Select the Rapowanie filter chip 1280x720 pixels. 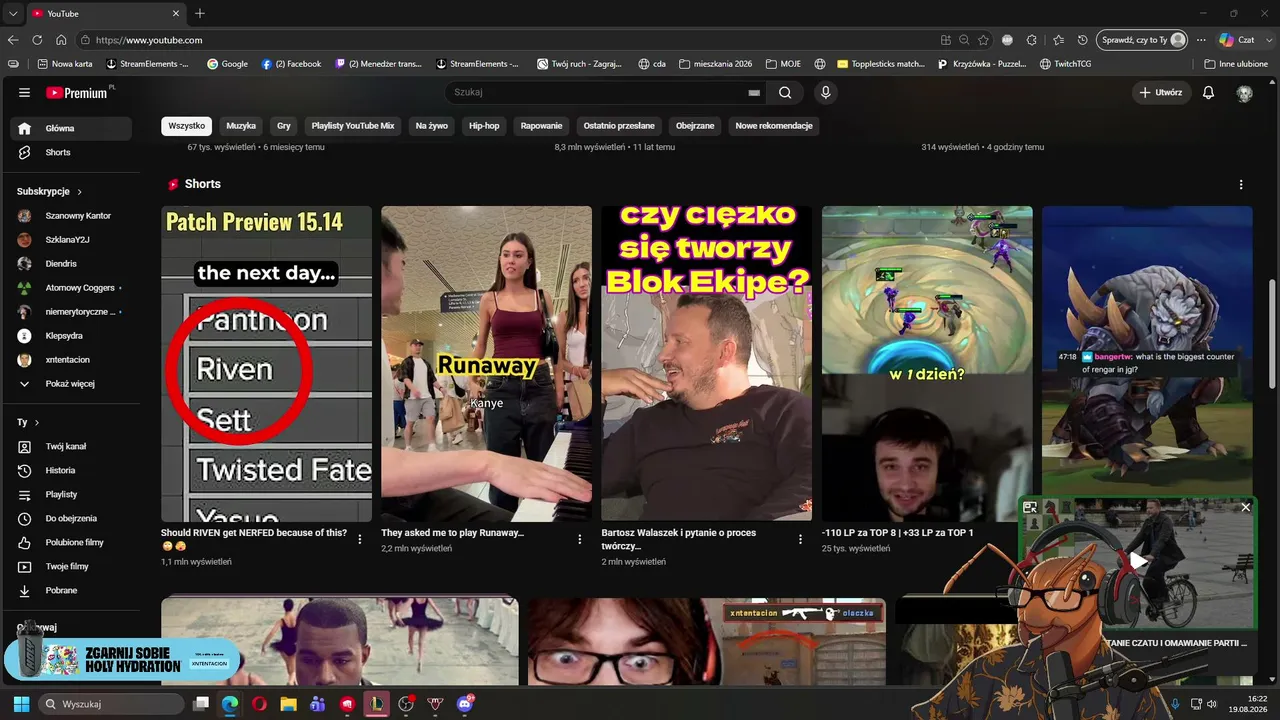point(542,126)
